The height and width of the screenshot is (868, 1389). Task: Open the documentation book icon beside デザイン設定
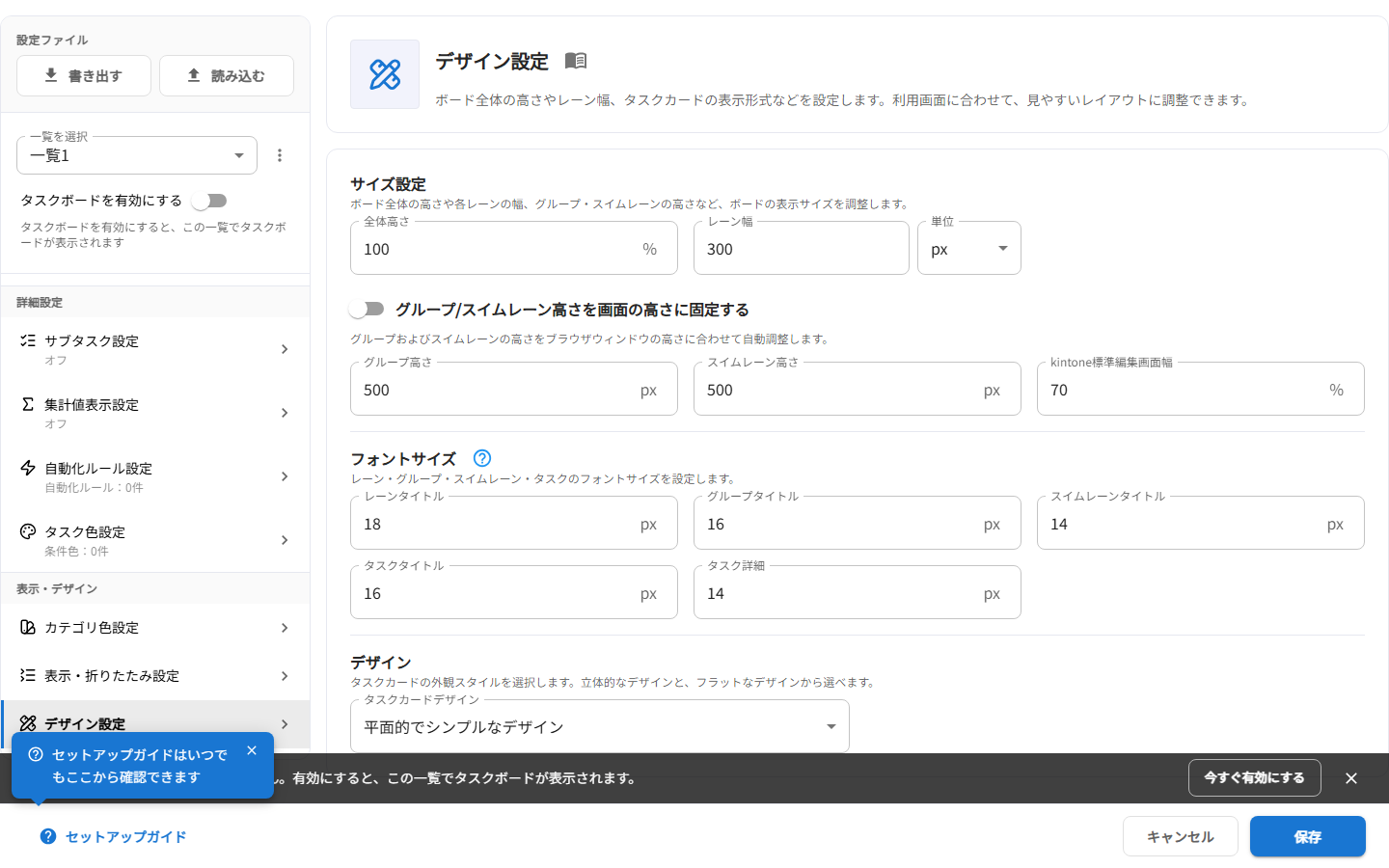point(576,61)
